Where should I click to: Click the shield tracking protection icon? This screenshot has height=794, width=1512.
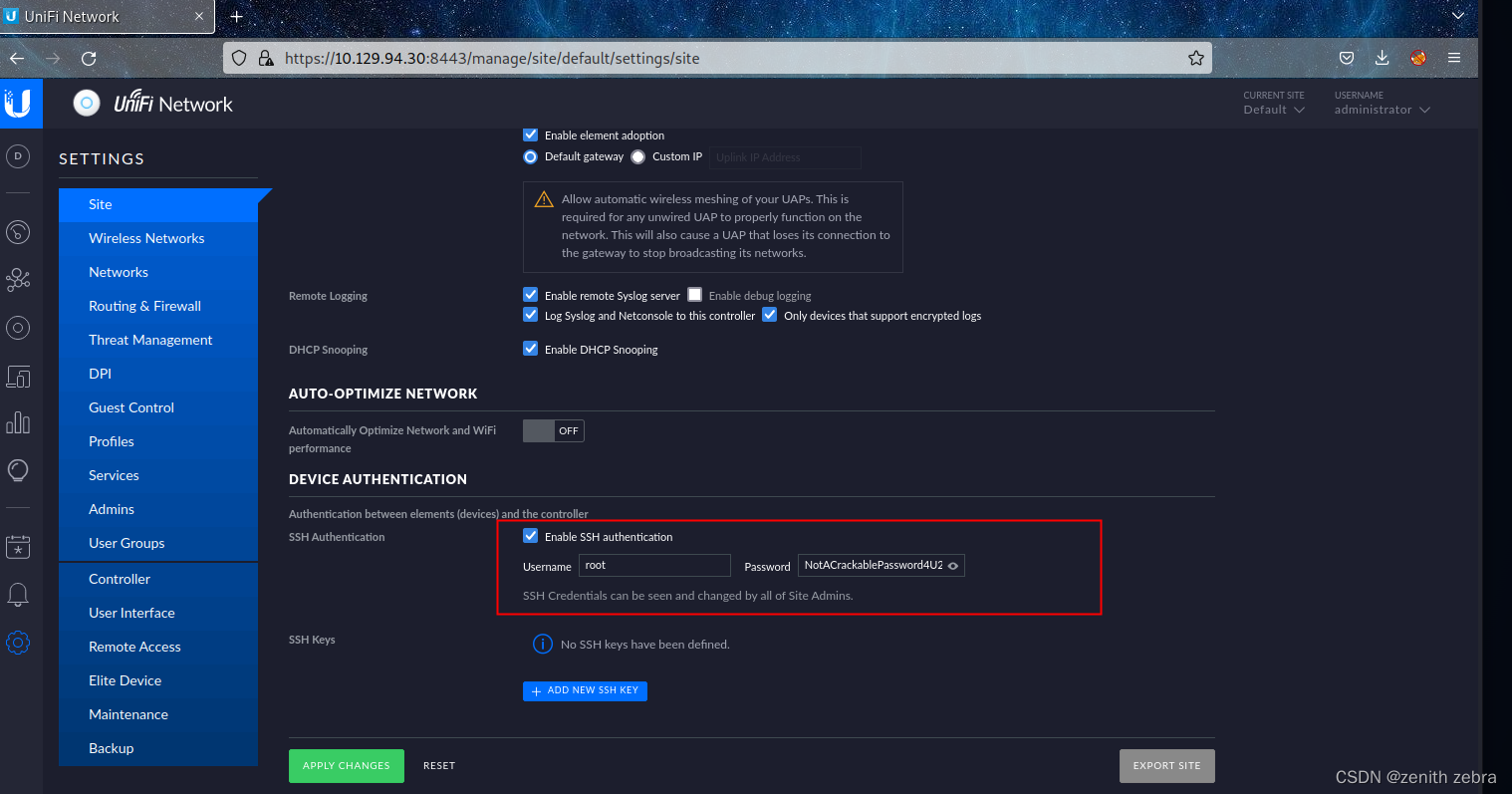[239, 59]
